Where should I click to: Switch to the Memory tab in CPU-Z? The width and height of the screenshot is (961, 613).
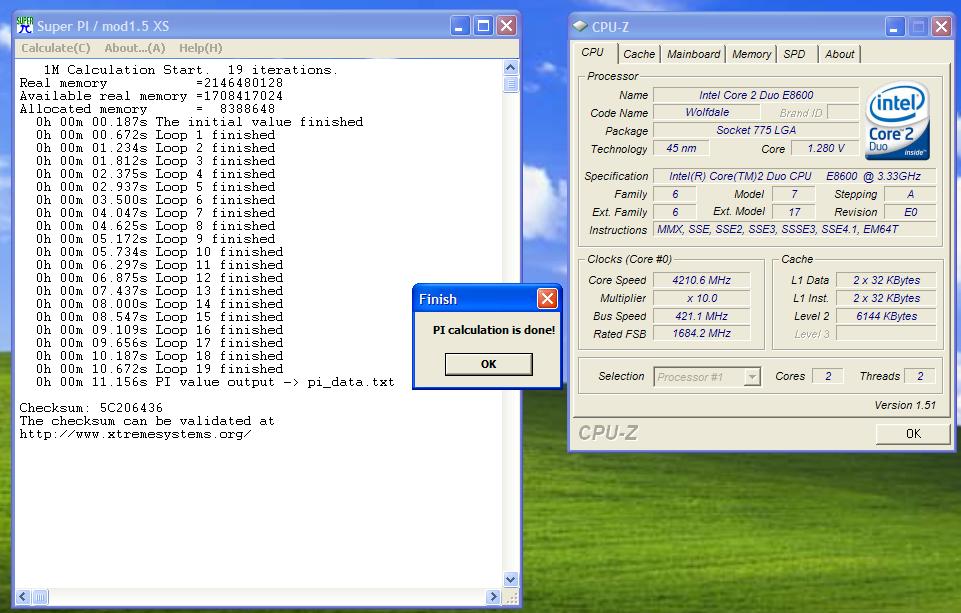(751, 54)
